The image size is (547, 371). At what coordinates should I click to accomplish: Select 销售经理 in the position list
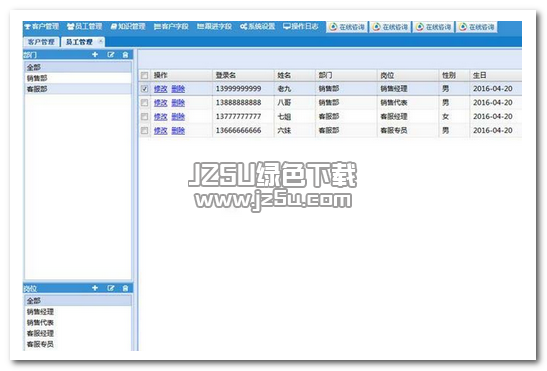click(x=78, y=312)
